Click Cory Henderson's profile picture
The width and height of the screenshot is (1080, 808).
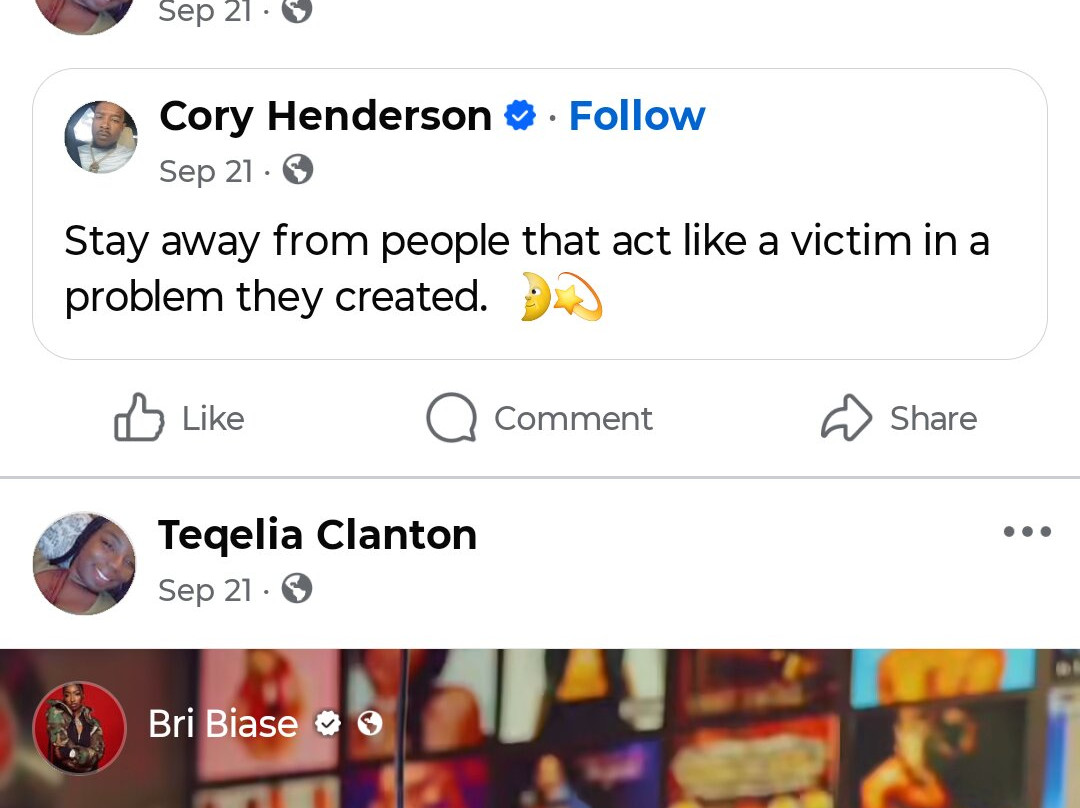click(101, 137)
